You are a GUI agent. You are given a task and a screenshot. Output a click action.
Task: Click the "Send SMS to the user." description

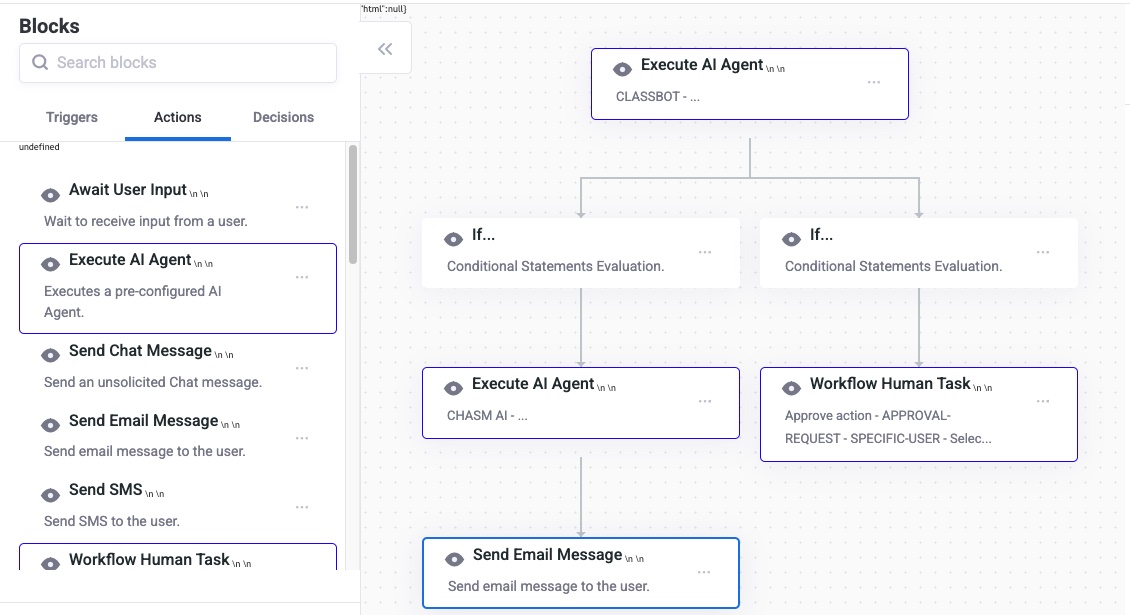coord(112,521)
